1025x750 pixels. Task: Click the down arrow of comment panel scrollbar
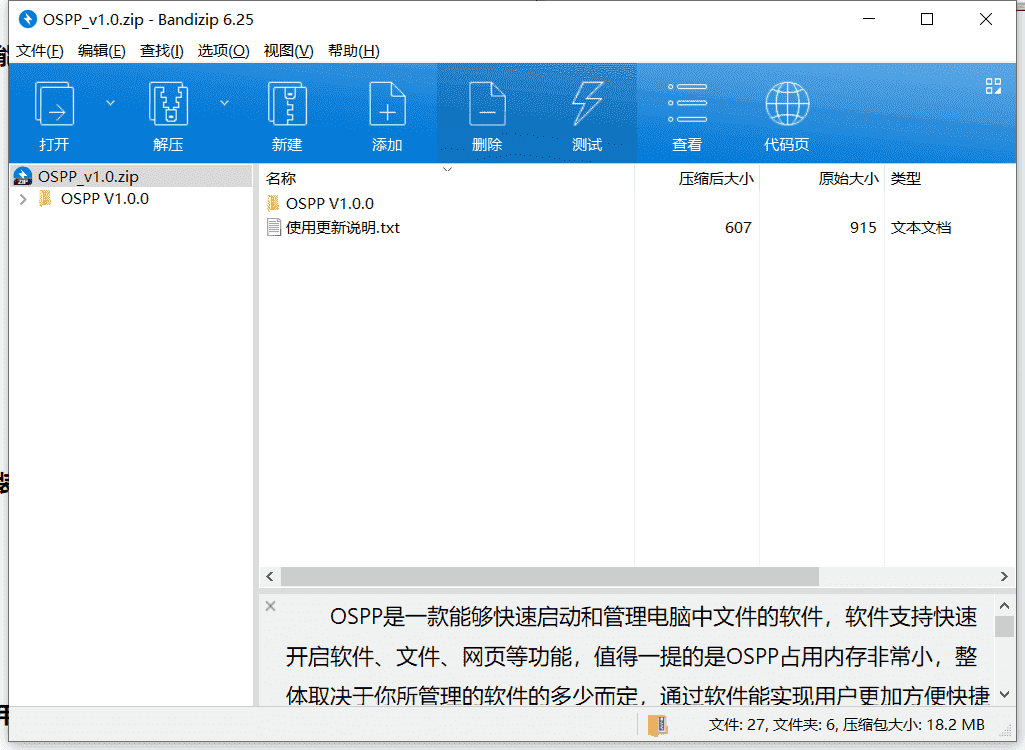tap(1005, 694)
